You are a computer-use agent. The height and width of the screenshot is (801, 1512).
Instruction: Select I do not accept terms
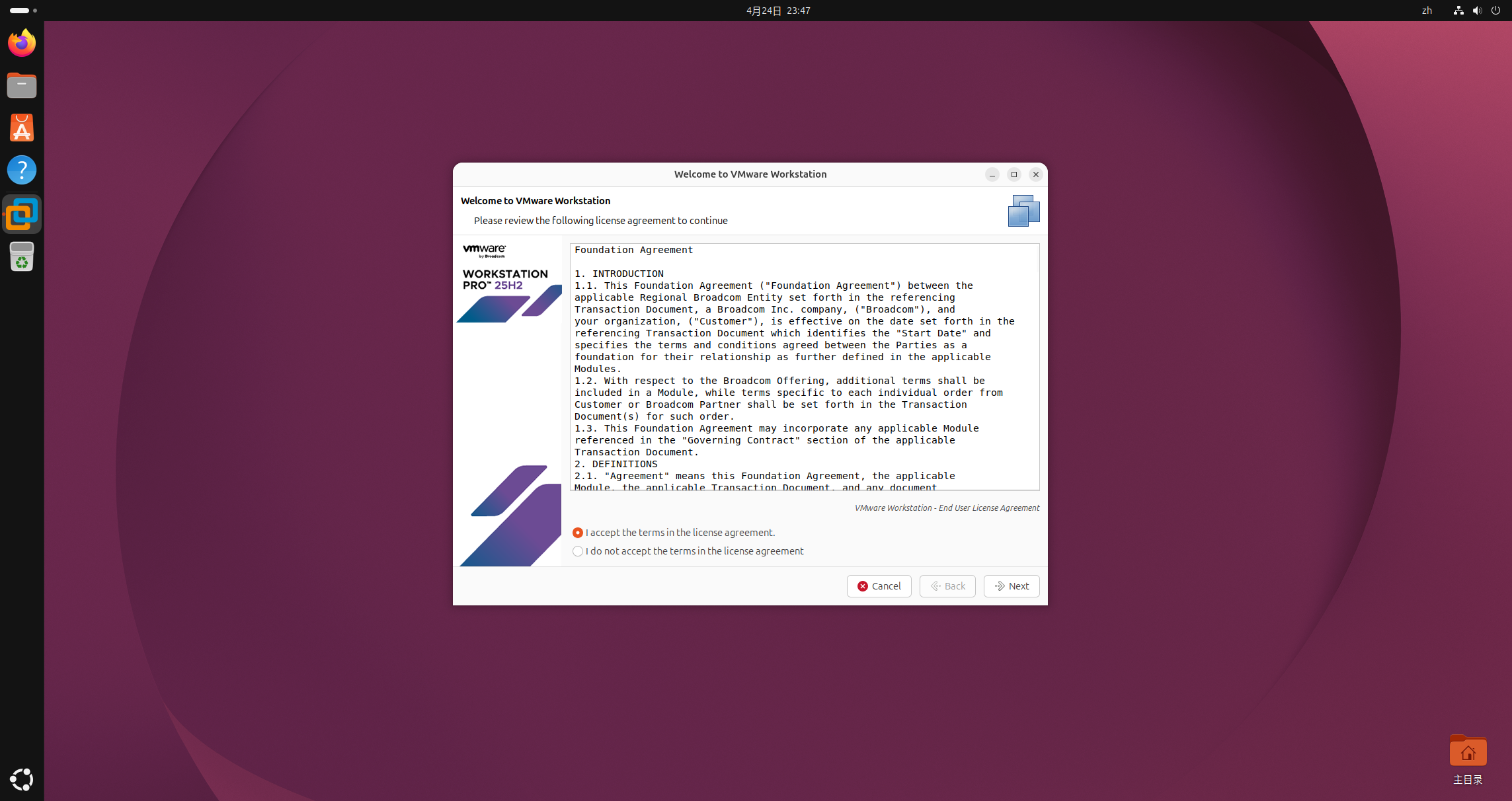578,551
